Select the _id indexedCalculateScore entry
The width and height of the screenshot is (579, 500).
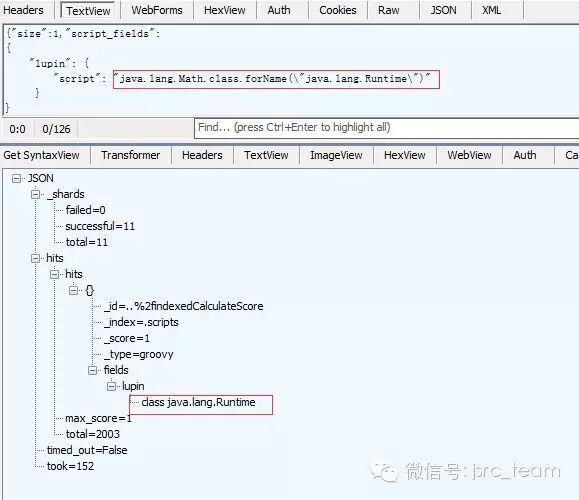(x=184, y=306)
